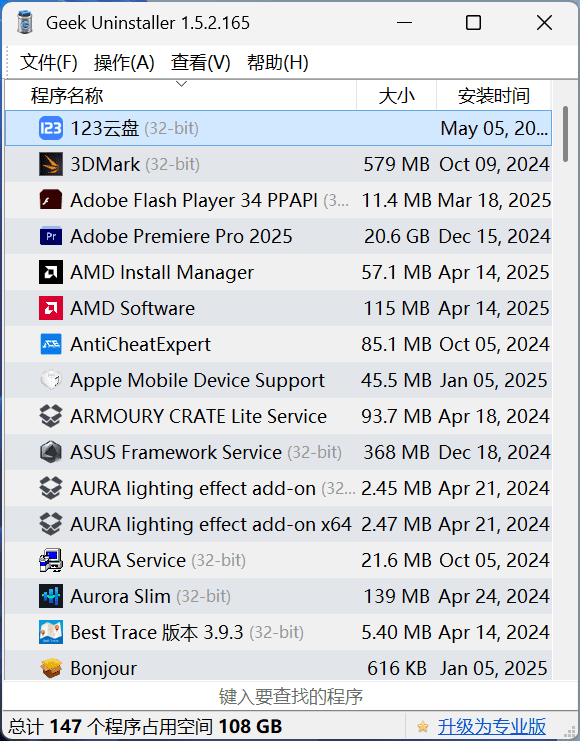Click the 总计 147 个程序 status text
Screen dimensions: 580x741
point(145,726)
